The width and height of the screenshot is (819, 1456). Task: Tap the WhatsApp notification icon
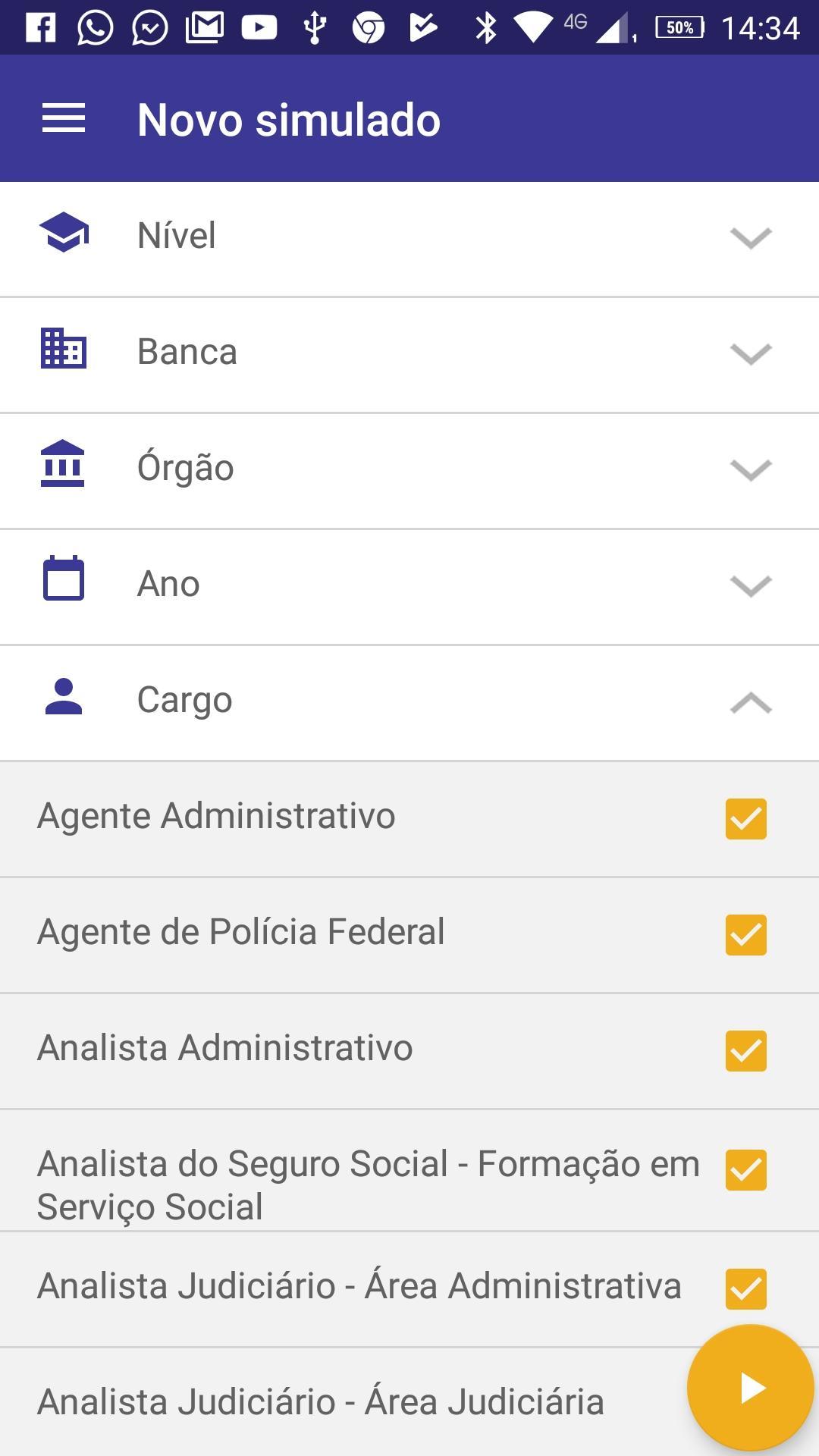[x=96, y=28]
